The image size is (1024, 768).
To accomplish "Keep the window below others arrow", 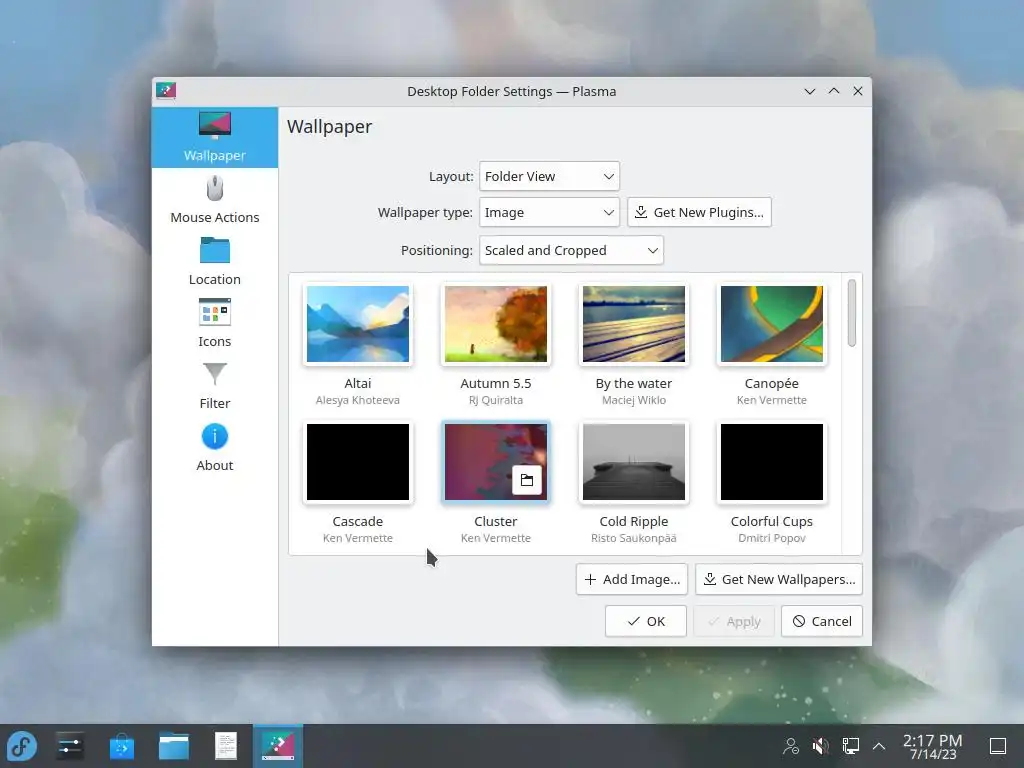I will pyautogui.click(x=810, y=91).
